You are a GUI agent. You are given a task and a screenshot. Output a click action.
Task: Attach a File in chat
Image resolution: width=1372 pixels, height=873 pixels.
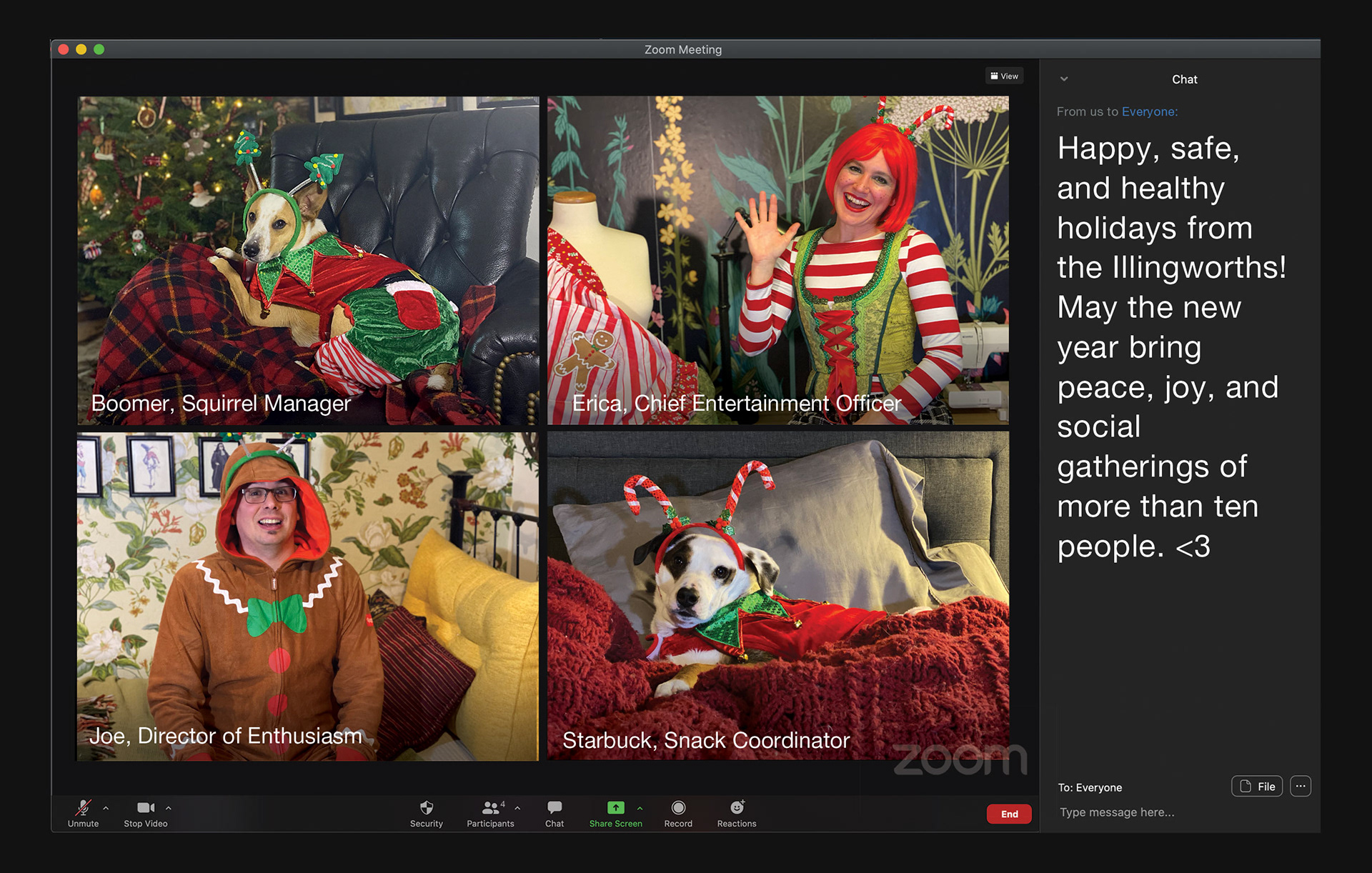coord(1257,787)
